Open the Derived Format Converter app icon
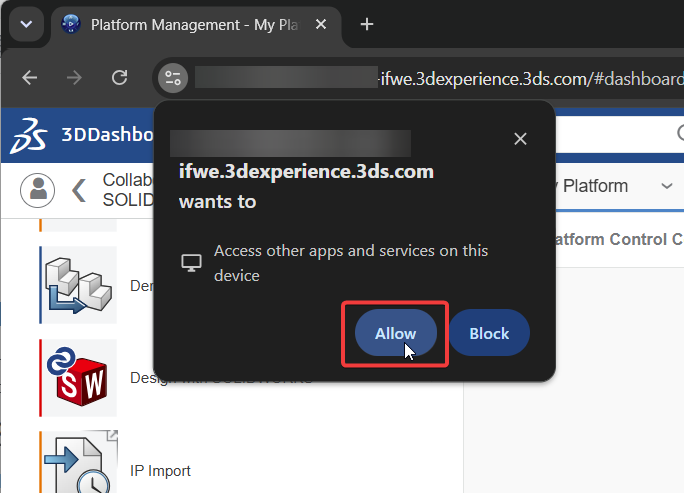 [x=79, y=285]
